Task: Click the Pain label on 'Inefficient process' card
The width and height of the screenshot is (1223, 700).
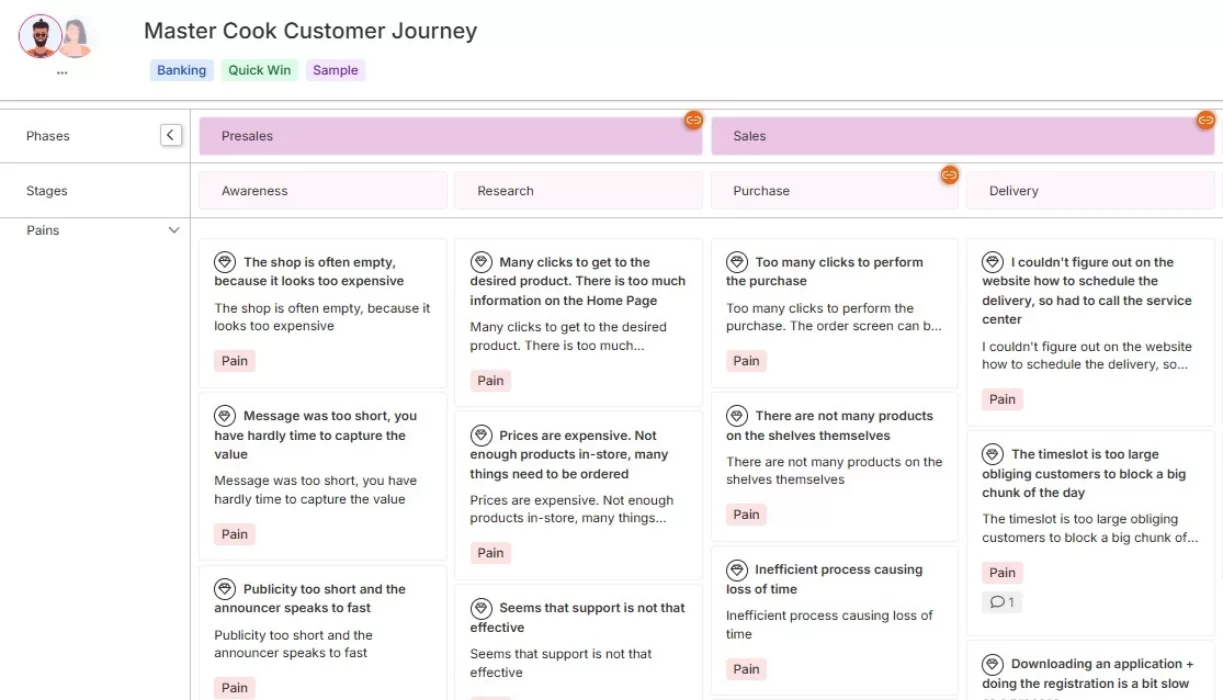Action: coord(746,668)
